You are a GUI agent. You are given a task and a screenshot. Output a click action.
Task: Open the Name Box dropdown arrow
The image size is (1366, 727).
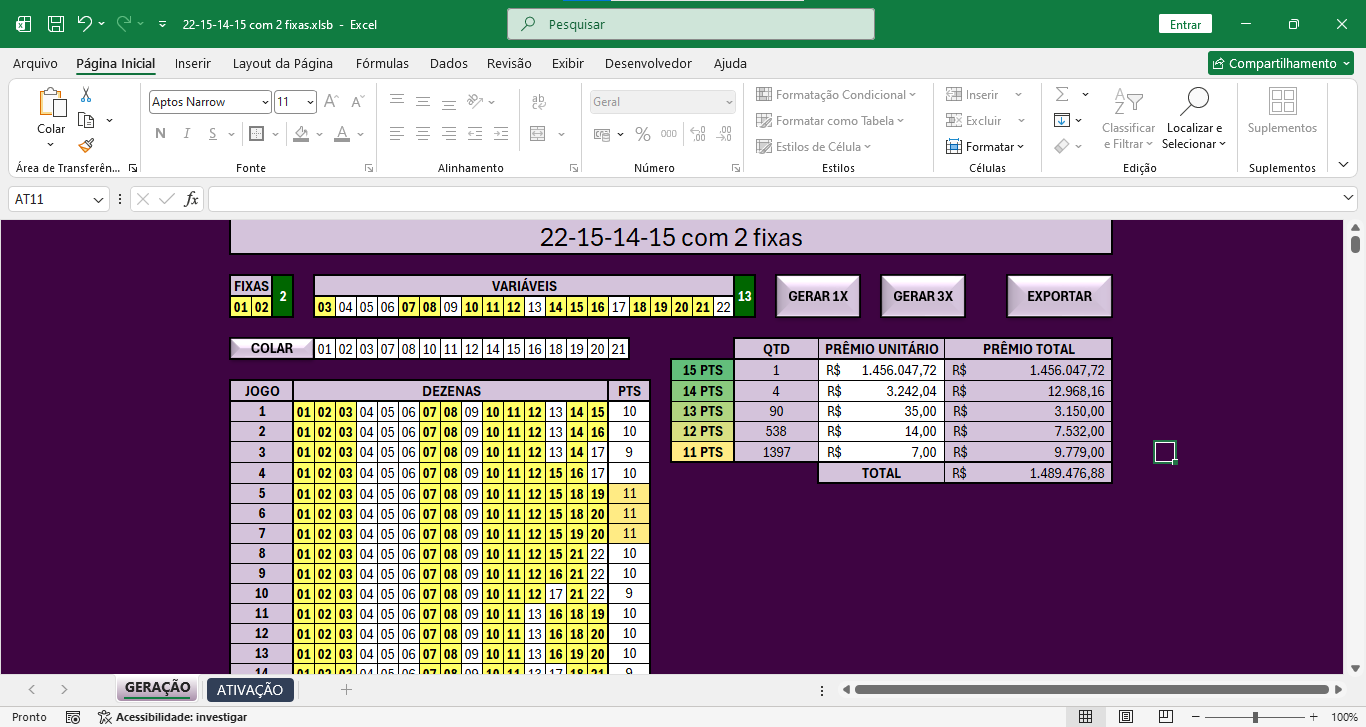pos(98,199)
